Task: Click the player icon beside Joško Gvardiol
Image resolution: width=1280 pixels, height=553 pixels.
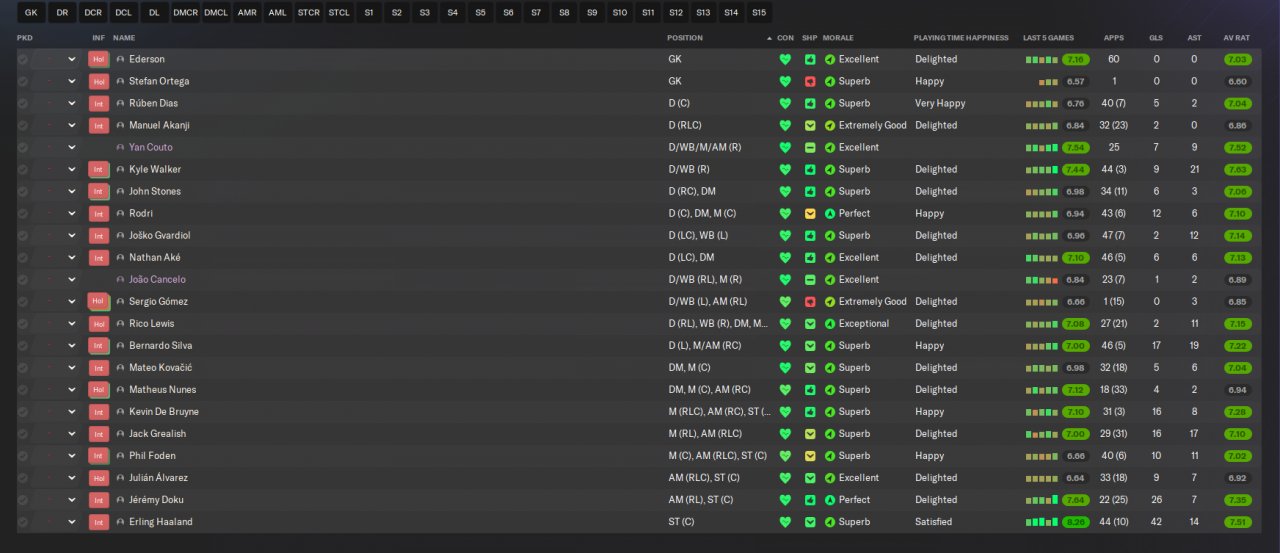Action: (x=120, y=236)
